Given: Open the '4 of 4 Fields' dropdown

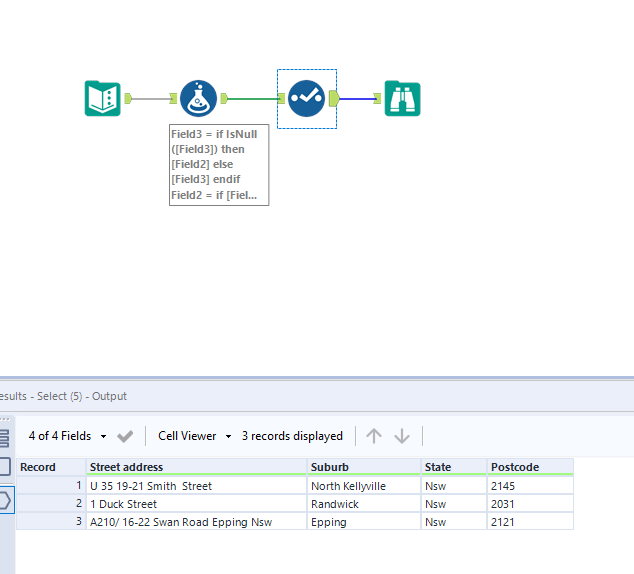Looking at the screenshot, I should tap(67, 436).
